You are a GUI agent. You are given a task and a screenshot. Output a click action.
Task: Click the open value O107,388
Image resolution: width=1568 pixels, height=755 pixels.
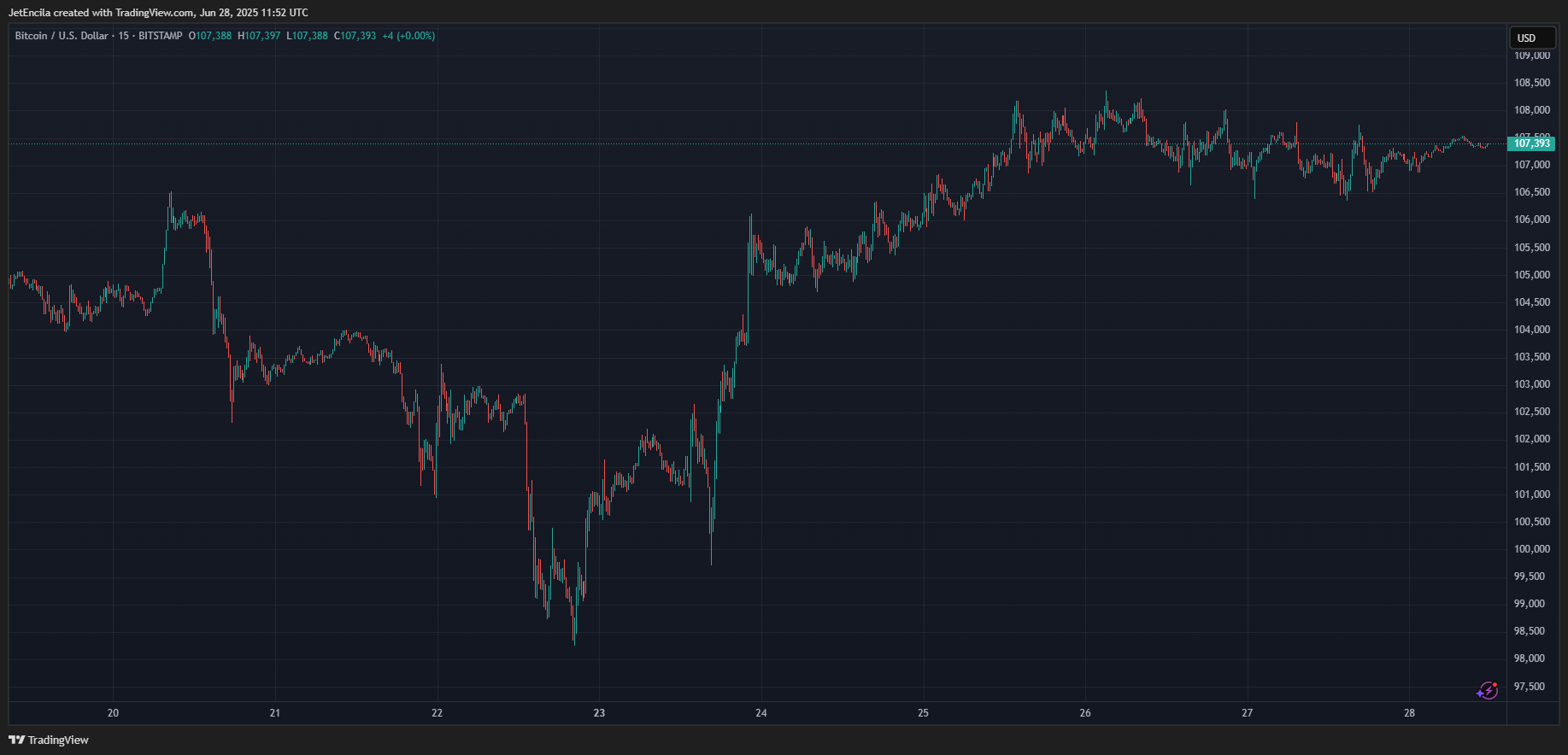(210, 36)
